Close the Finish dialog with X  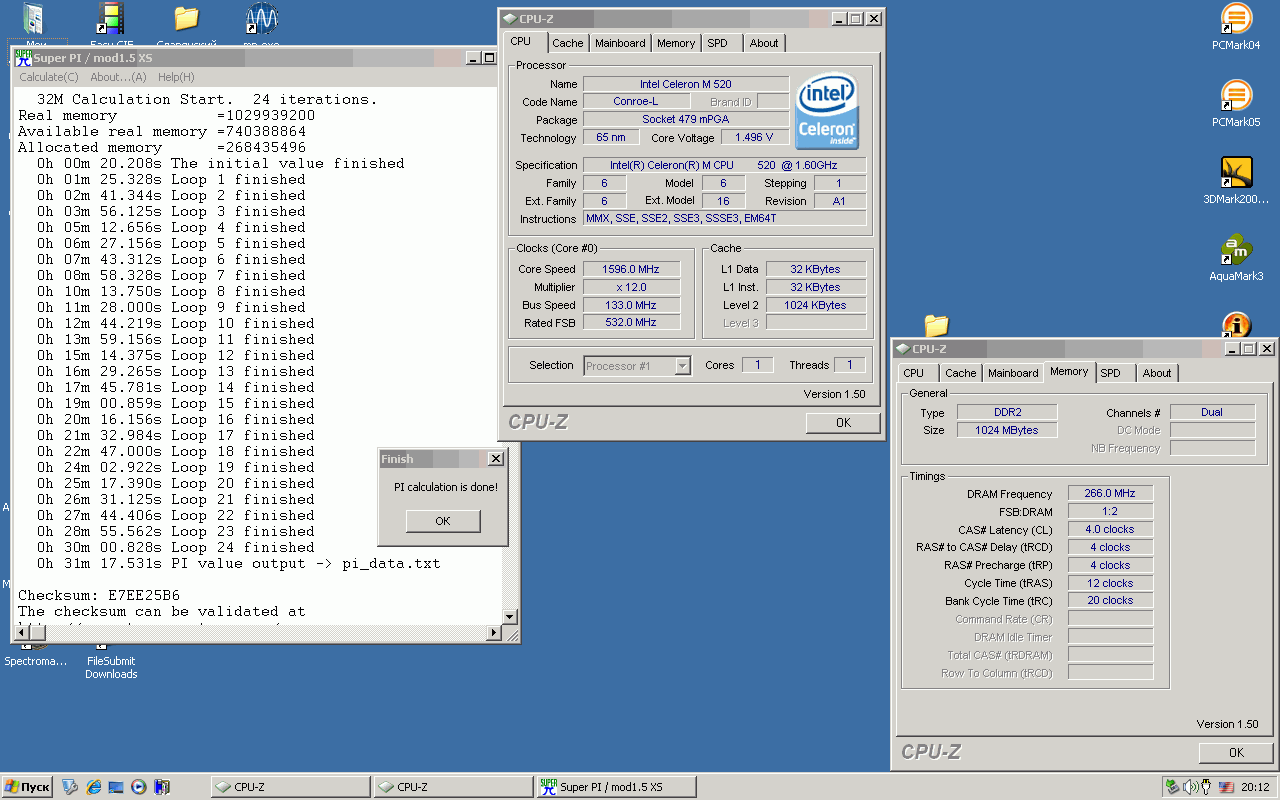(495, 459)
